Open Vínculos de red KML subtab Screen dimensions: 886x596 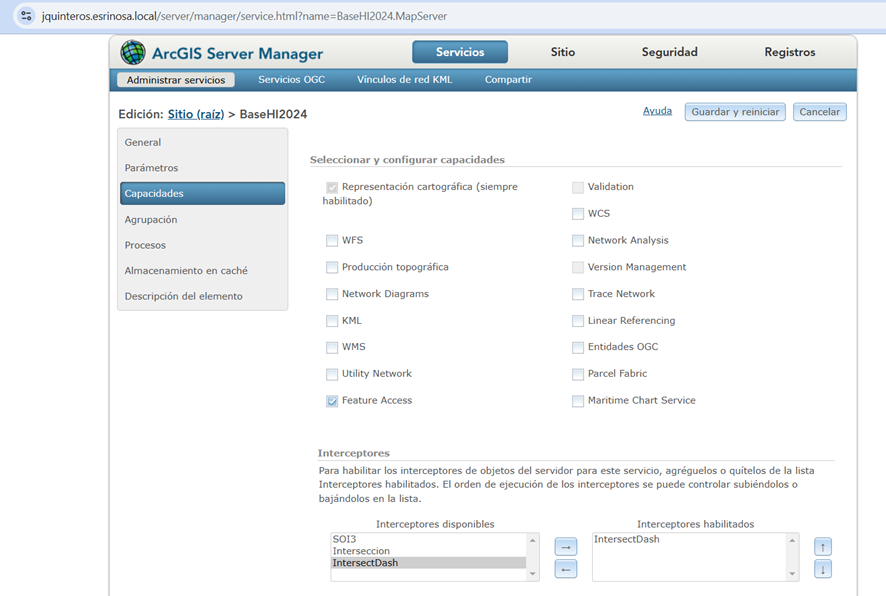405,80
